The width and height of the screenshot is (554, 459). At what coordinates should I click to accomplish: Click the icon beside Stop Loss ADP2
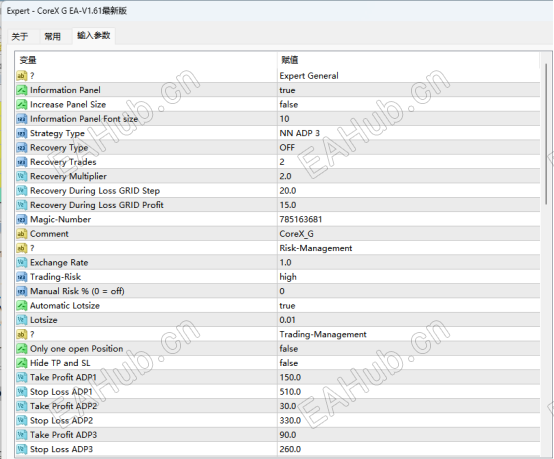point(22,421)
